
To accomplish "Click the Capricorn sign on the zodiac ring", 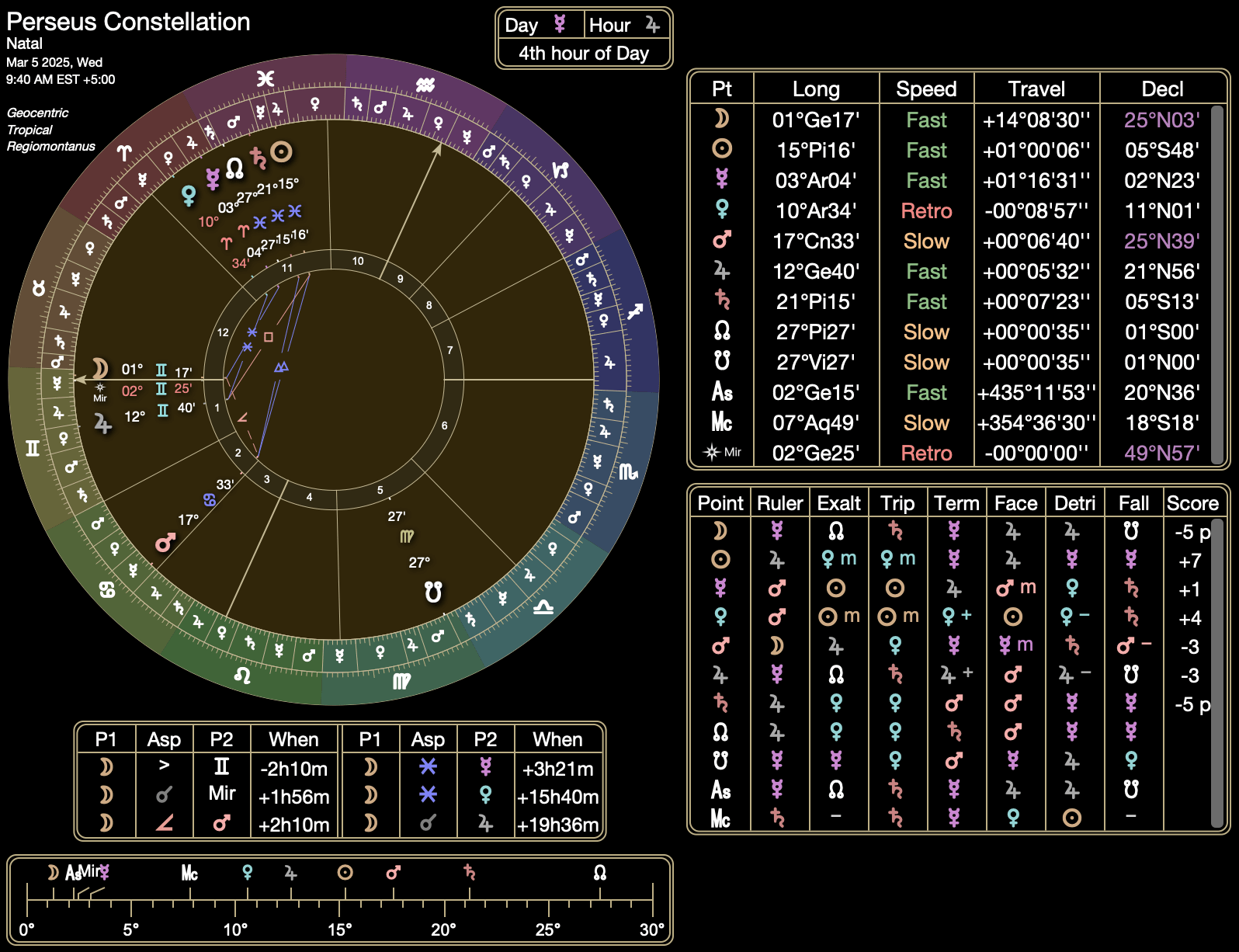I will click(x=560, y=169).
